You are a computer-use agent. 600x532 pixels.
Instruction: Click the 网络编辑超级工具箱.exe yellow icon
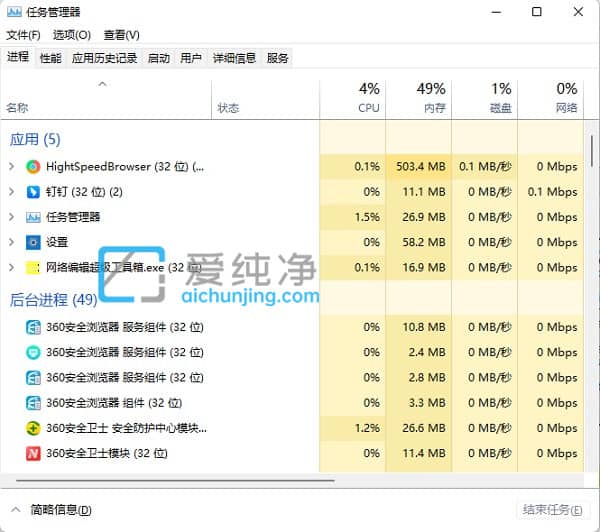(x=33, y=268)
